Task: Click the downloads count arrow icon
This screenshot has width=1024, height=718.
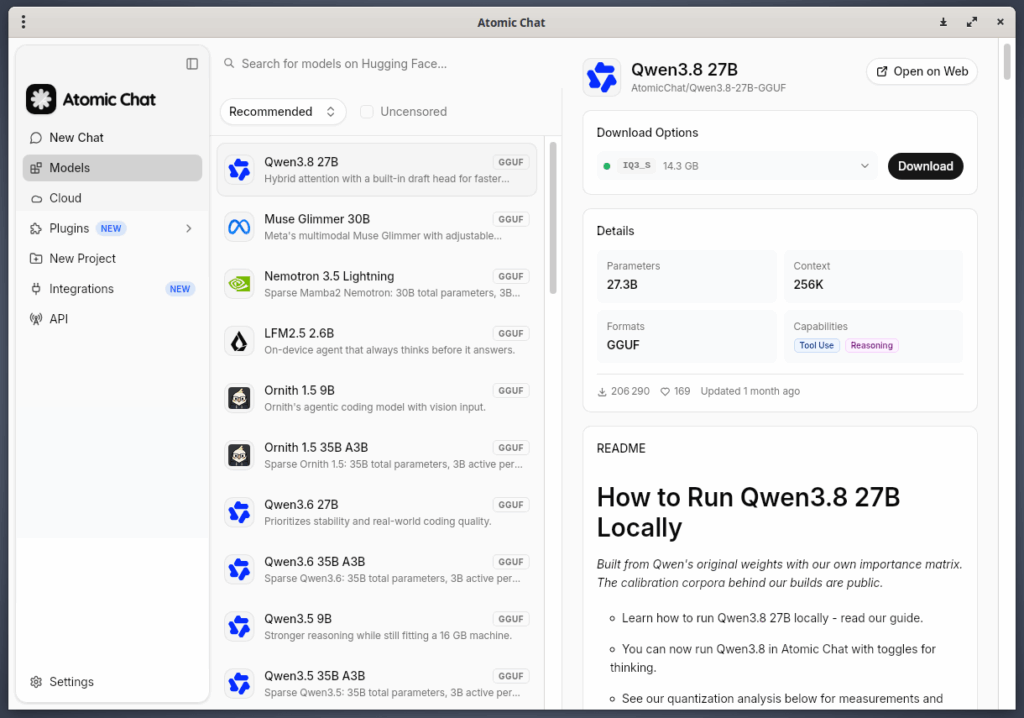Action: click(602, 391)
